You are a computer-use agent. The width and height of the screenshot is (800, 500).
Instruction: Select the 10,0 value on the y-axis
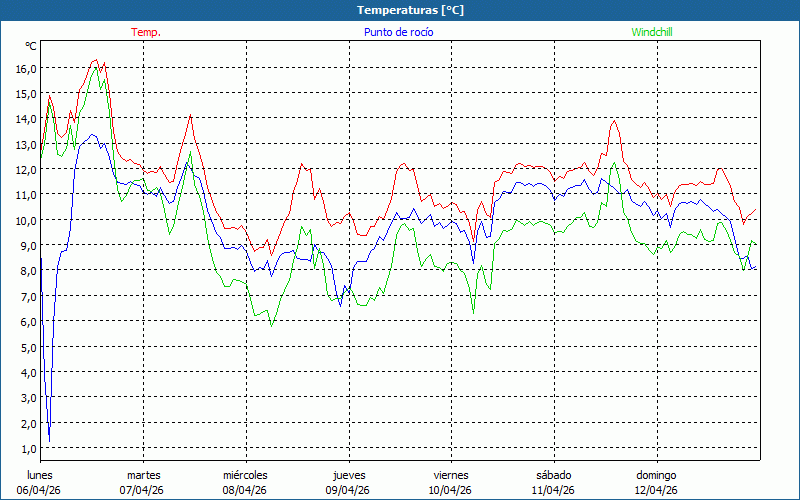click(26, 220)
